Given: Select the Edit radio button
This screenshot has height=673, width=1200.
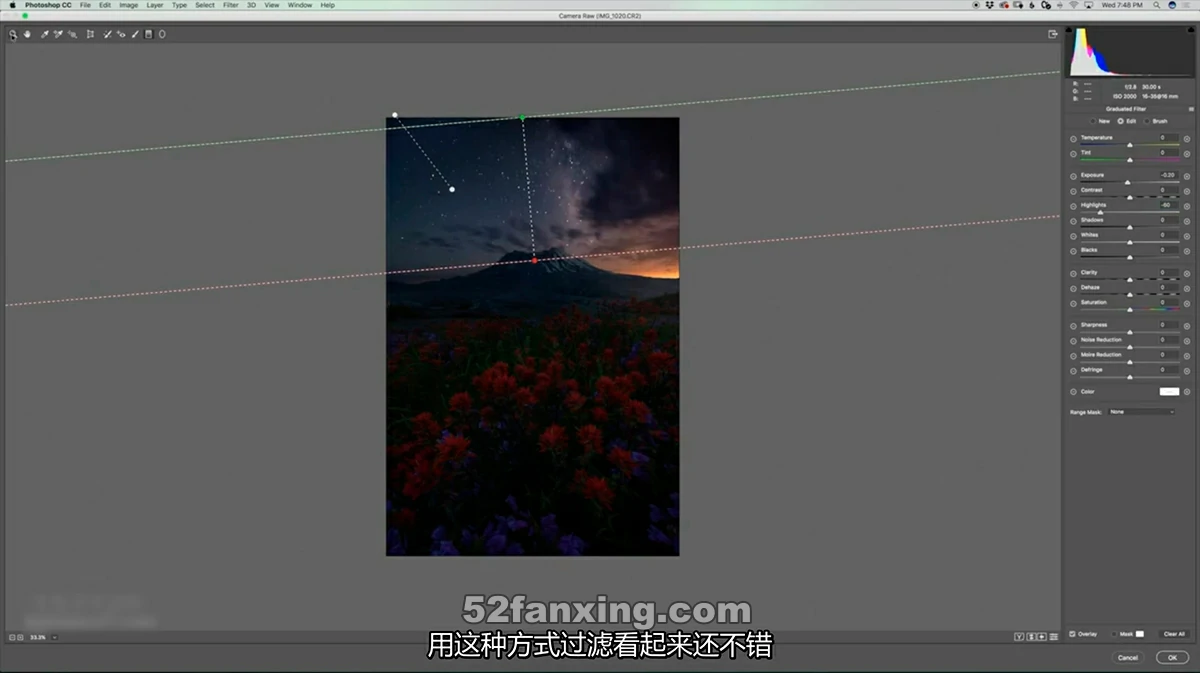Looking at the screenshot, I should pos(1120,121).
